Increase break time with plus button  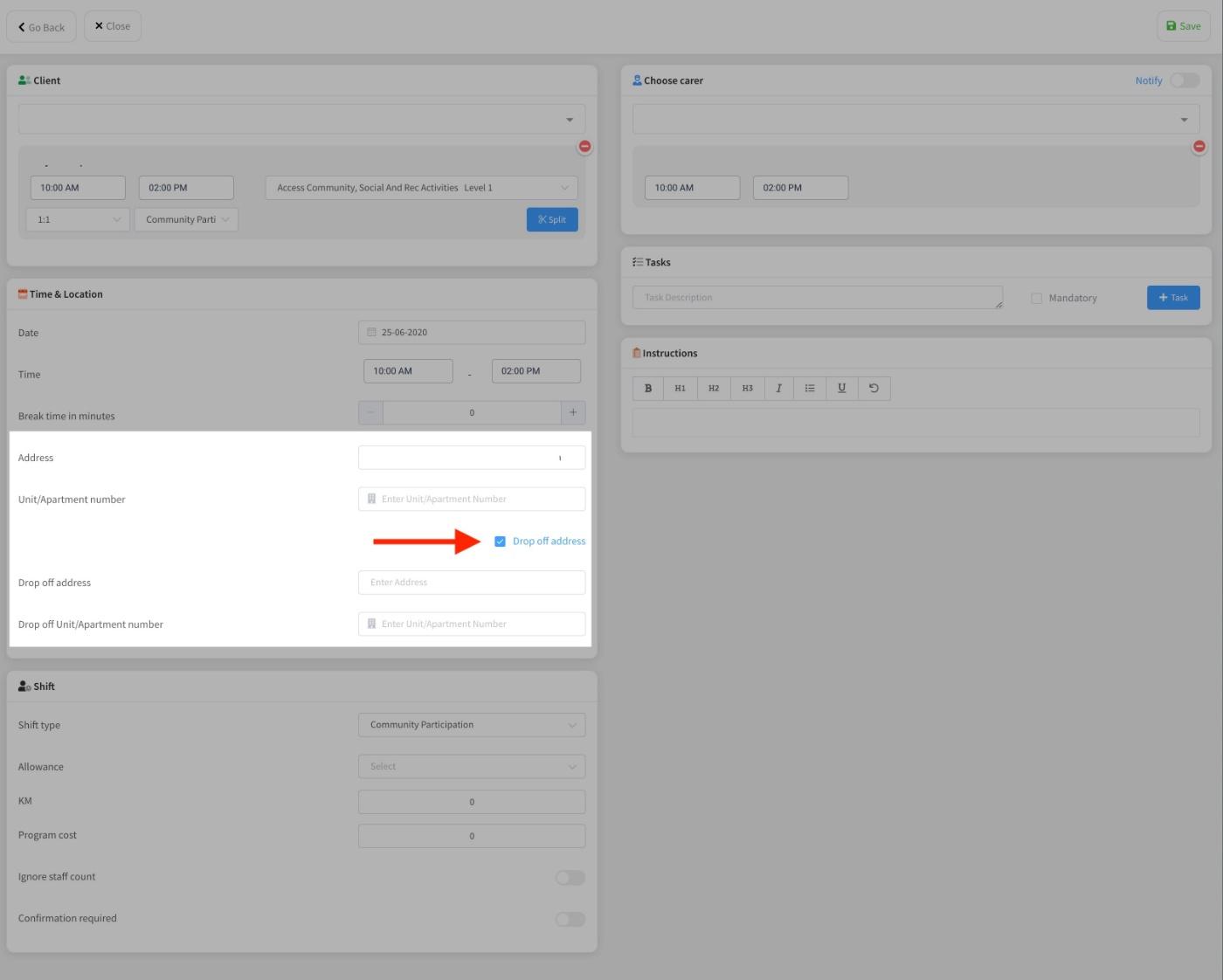click(x=573, y=413)
